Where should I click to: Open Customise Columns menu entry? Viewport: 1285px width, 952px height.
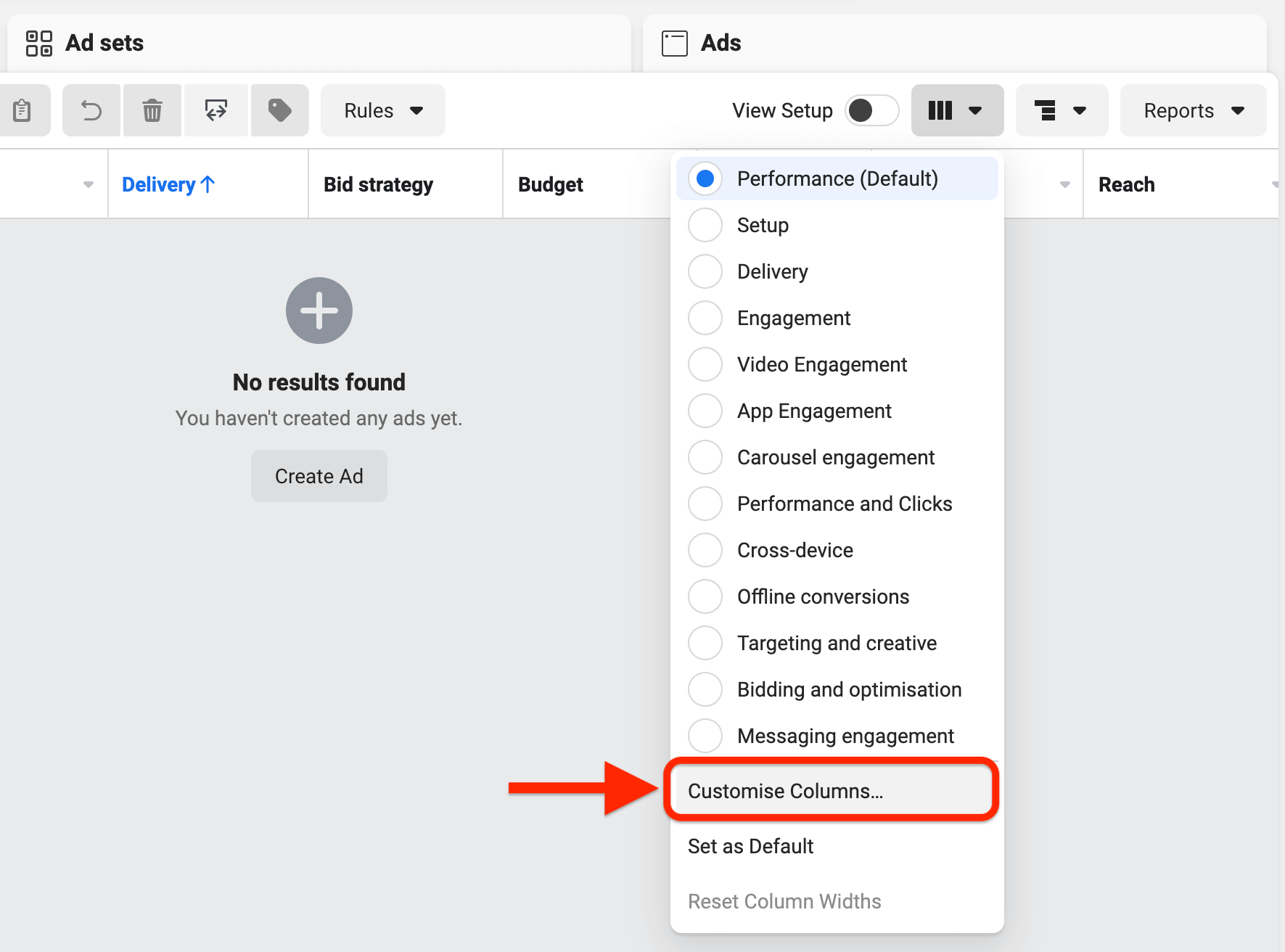[833, 791]
